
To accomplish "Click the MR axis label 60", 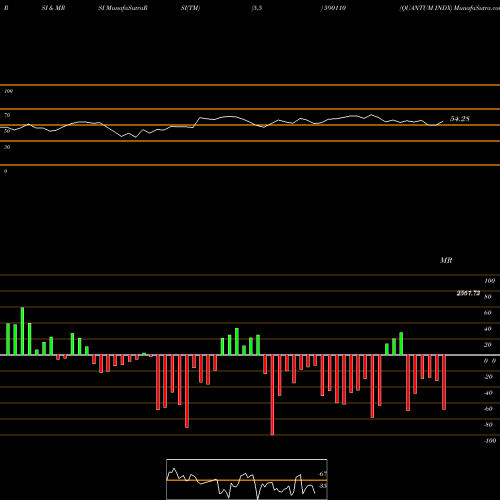I will click(x=488, y=313).
